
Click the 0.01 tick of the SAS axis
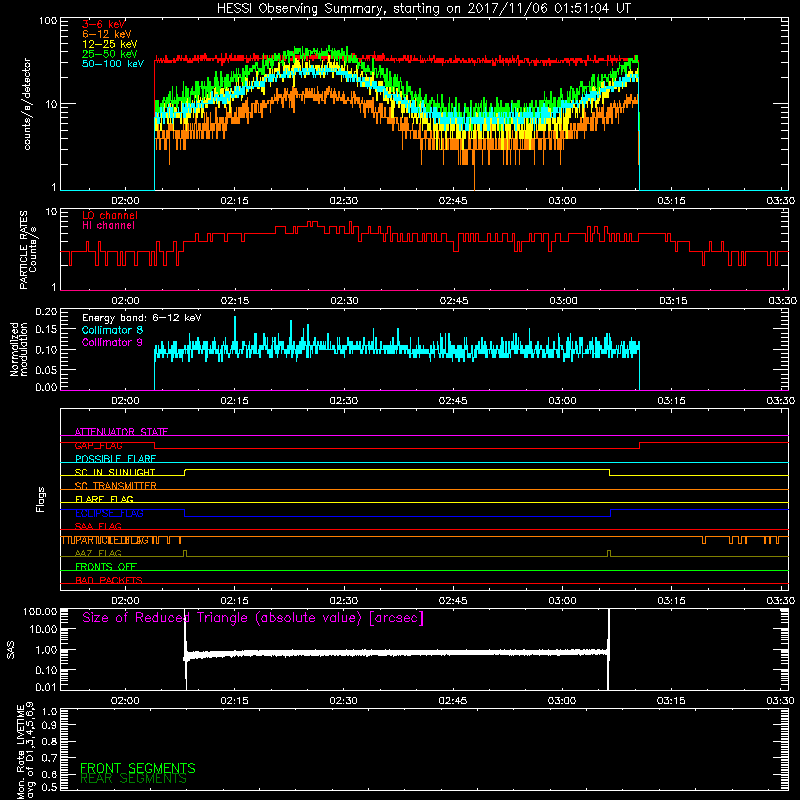46,687
